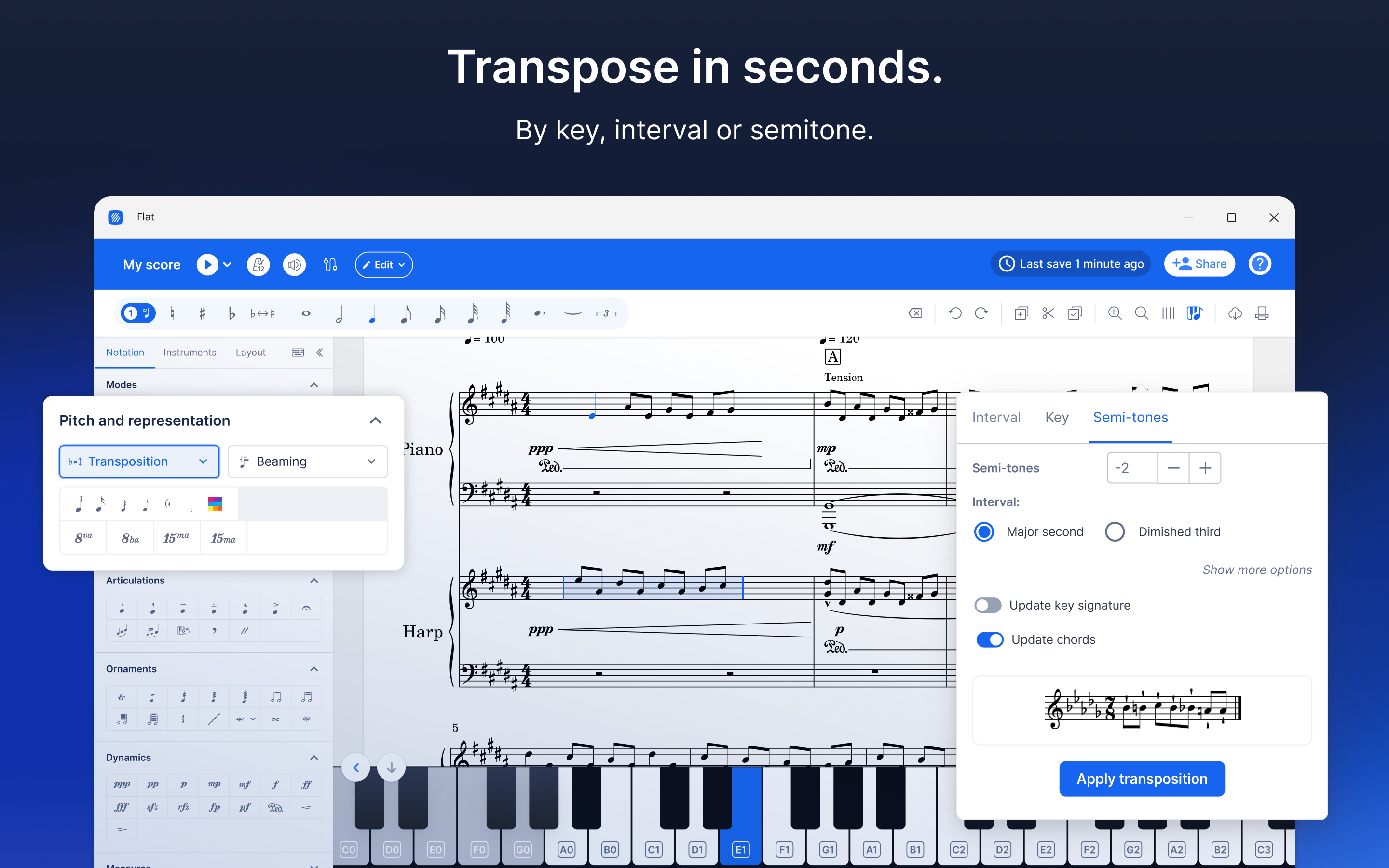The width and height of the screenshot is (1389, 868).
Task: Disable the Update chords switch
Action: coord(990,639)
